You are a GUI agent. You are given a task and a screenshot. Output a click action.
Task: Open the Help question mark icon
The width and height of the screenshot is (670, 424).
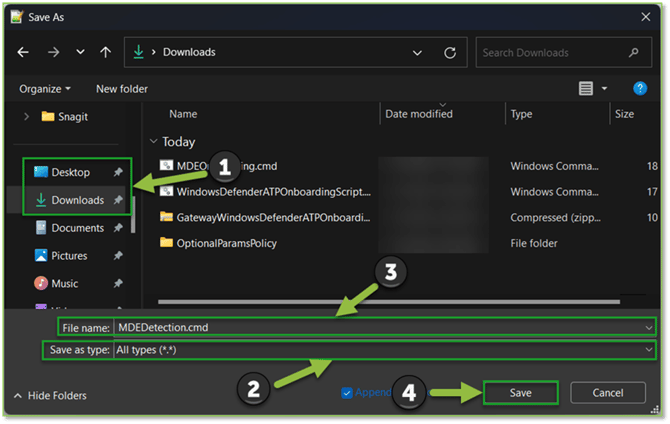click(640, 89)
